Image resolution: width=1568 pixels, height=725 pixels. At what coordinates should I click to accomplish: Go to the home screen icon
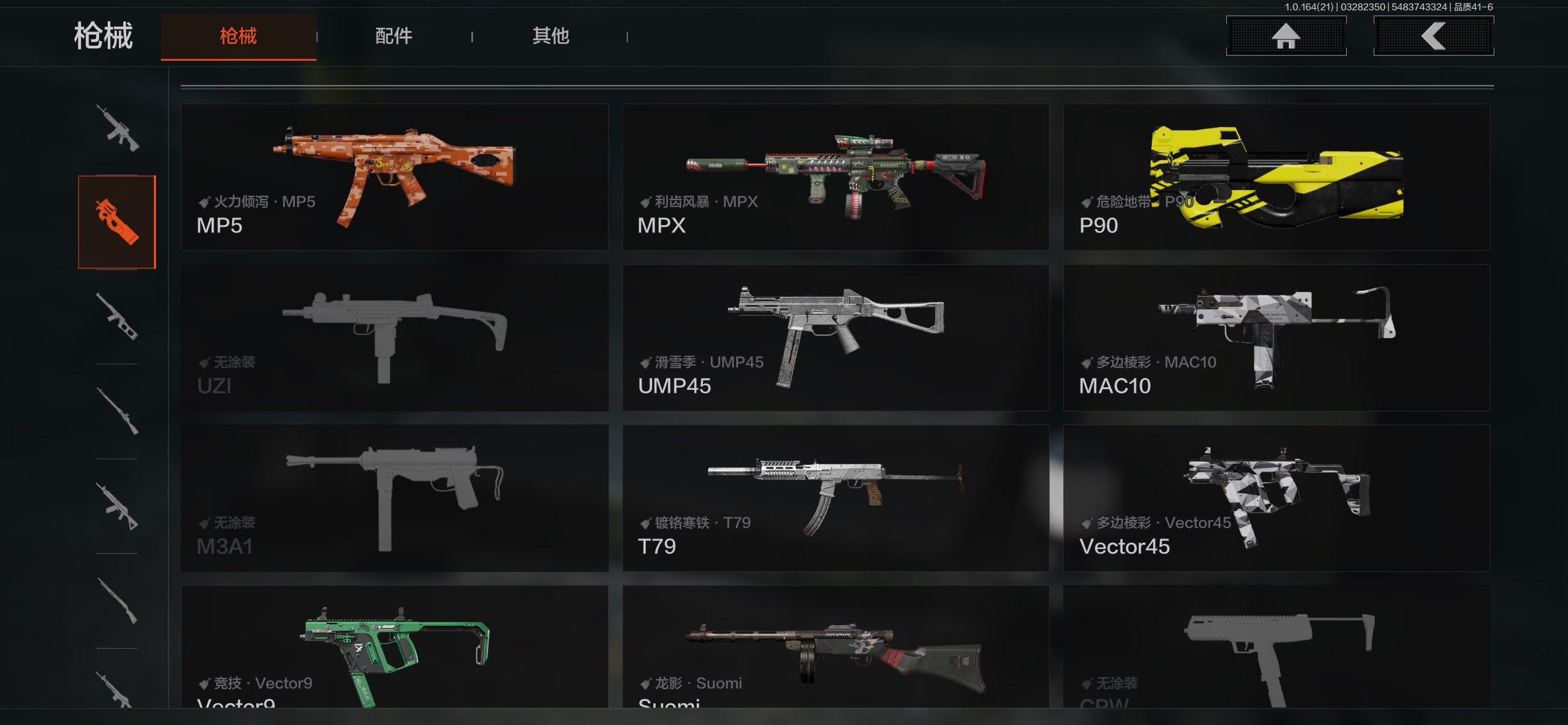[1286, 36]
